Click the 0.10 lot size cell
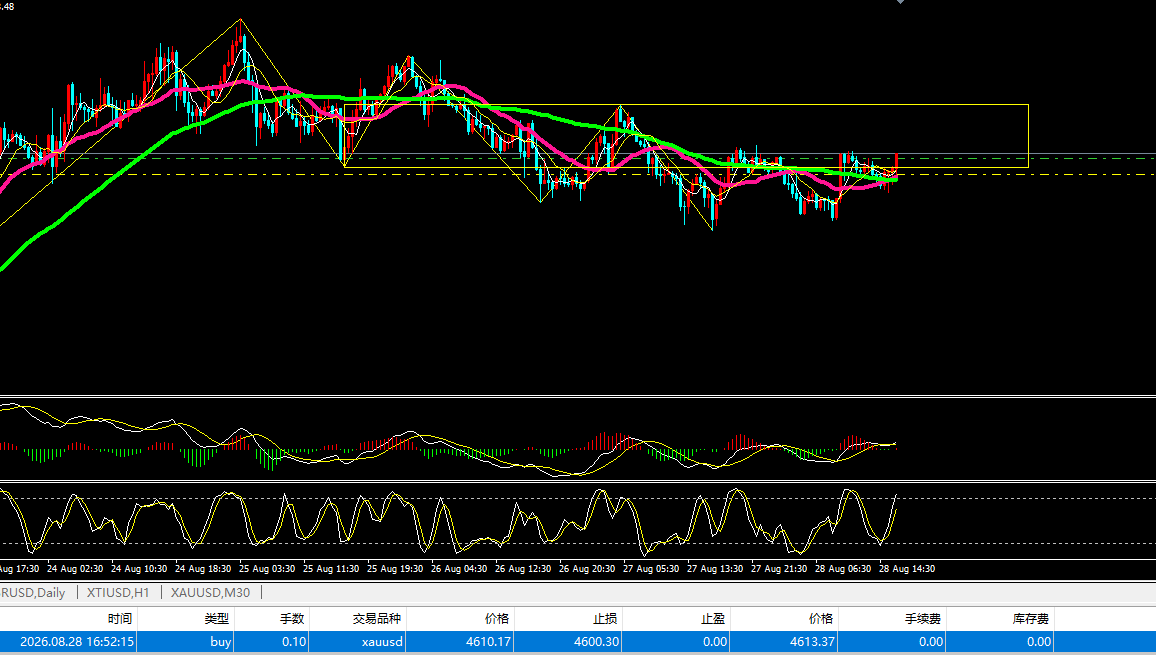Image resolution: width=1156 pixels, height=655 pixels. click(x=294, y=642)
